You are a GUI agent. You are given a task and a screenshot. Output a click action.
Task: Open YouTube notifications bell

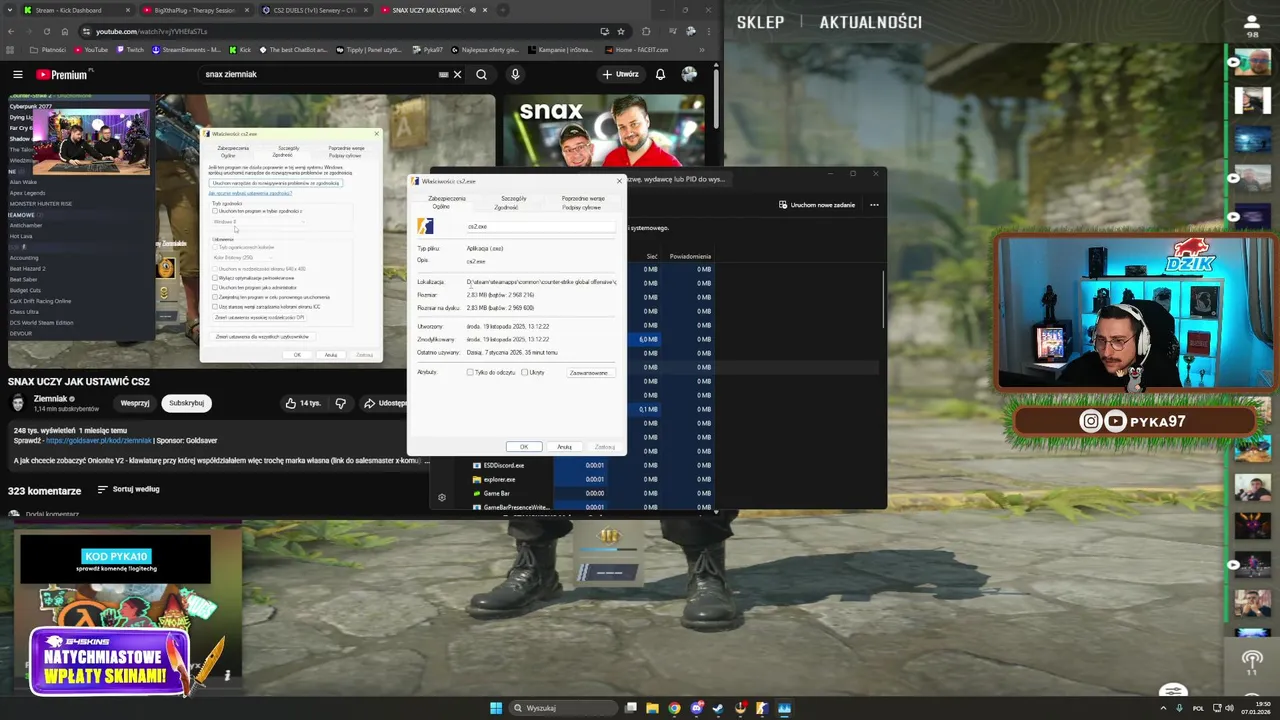660,74
